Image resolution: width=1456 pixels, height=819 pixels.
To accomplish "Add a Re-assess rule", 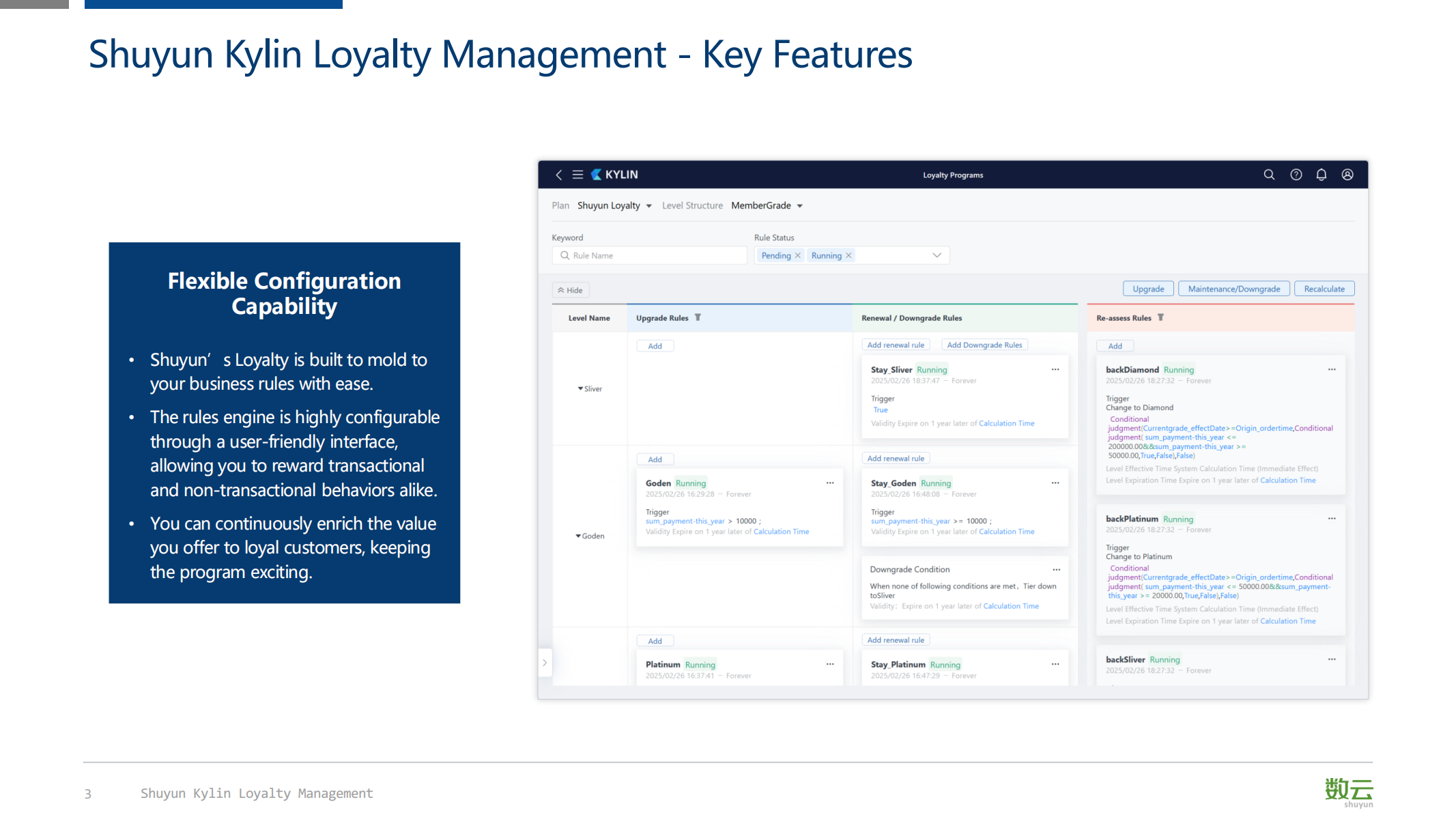I will click(x=1115, y=346).
